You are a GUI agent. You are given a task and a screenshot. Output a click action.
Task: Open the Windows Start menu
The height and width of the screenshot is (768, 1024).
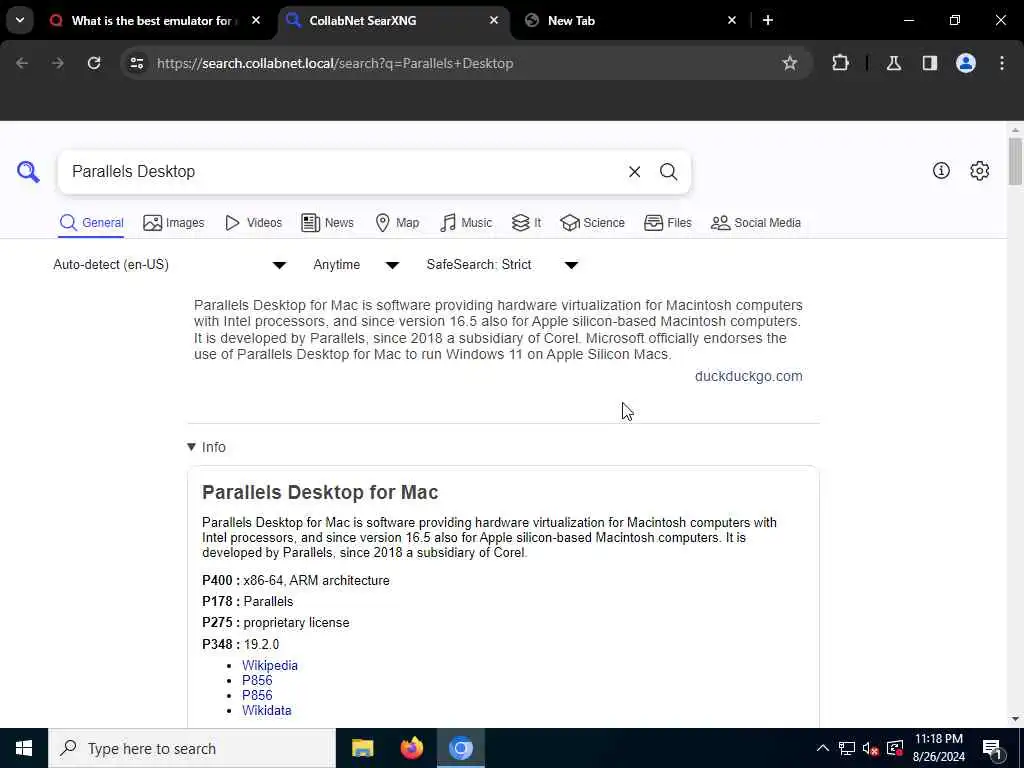pos(24,748)
